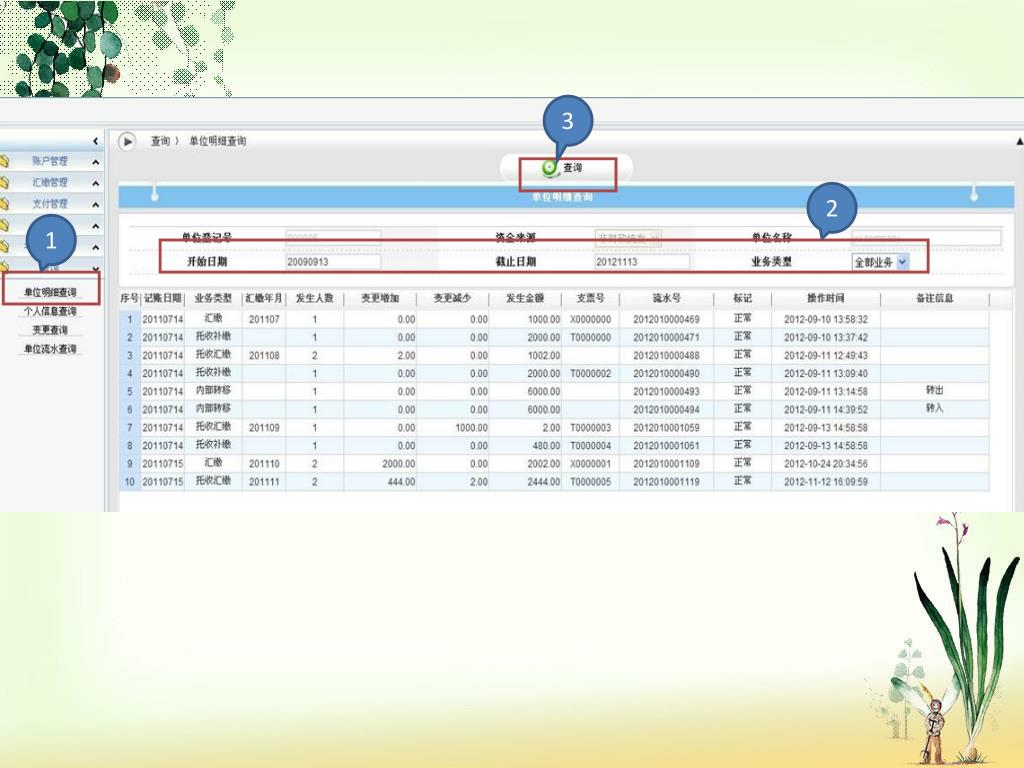Screen dimensions: 1024x768
Task: Click the play arrow icon beside breadcrumb
Action: pos(127,141)
